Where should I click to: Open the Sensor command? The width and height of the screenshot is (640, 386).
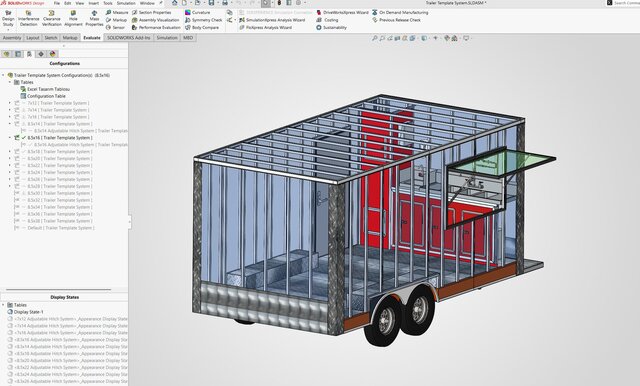coord(116,27)
